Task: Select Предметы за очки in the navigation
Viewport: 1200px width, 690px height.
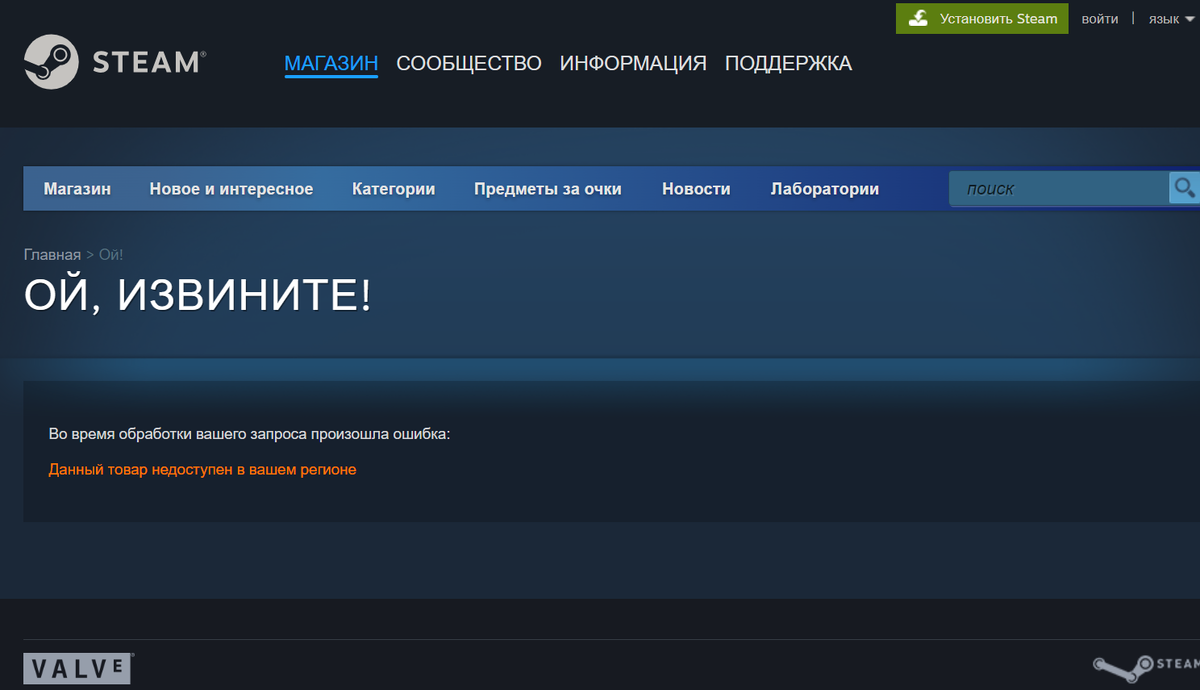Action: pyautogui.click(x=548, y=188)
